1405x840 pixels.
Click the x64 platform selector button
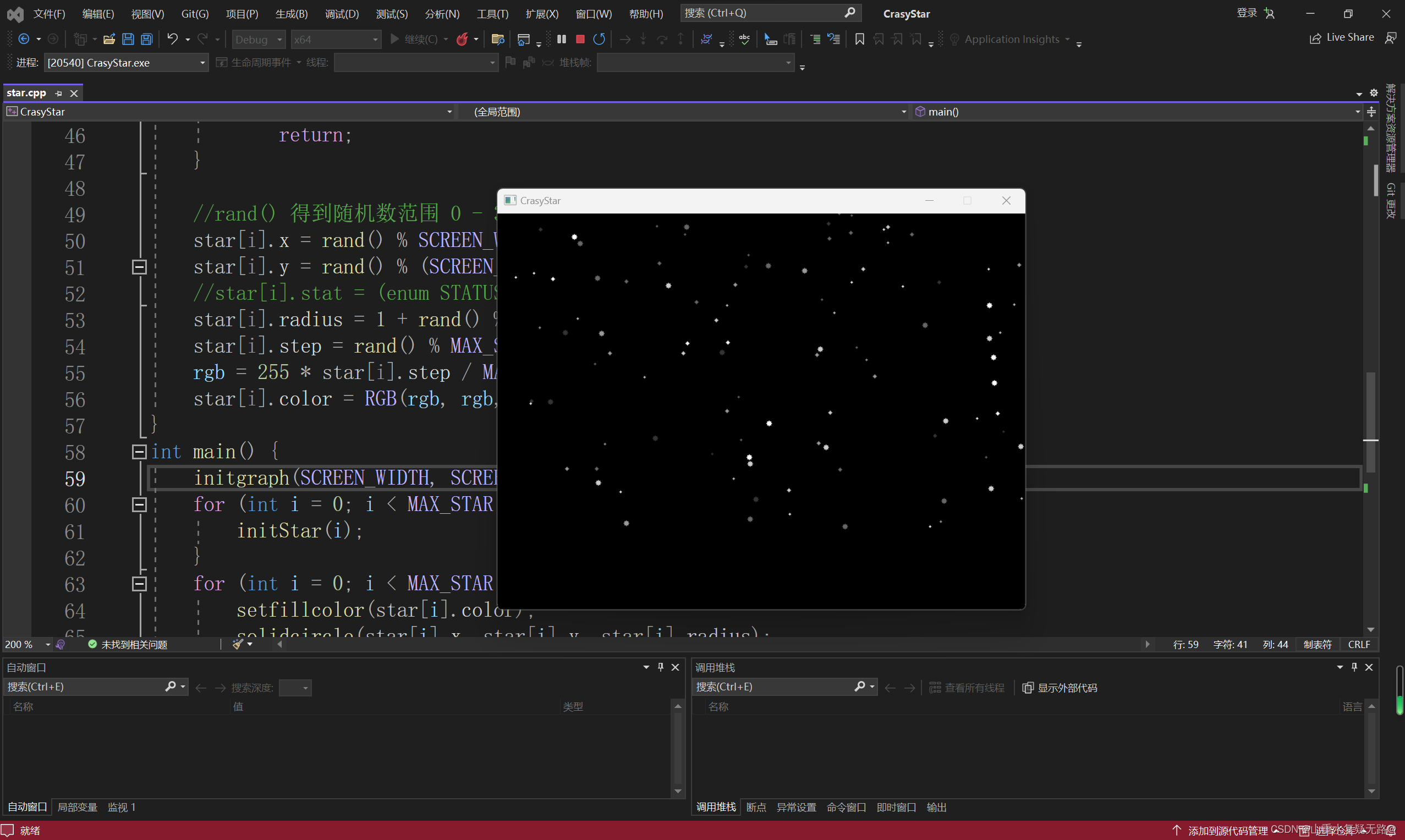click(334, 38)
